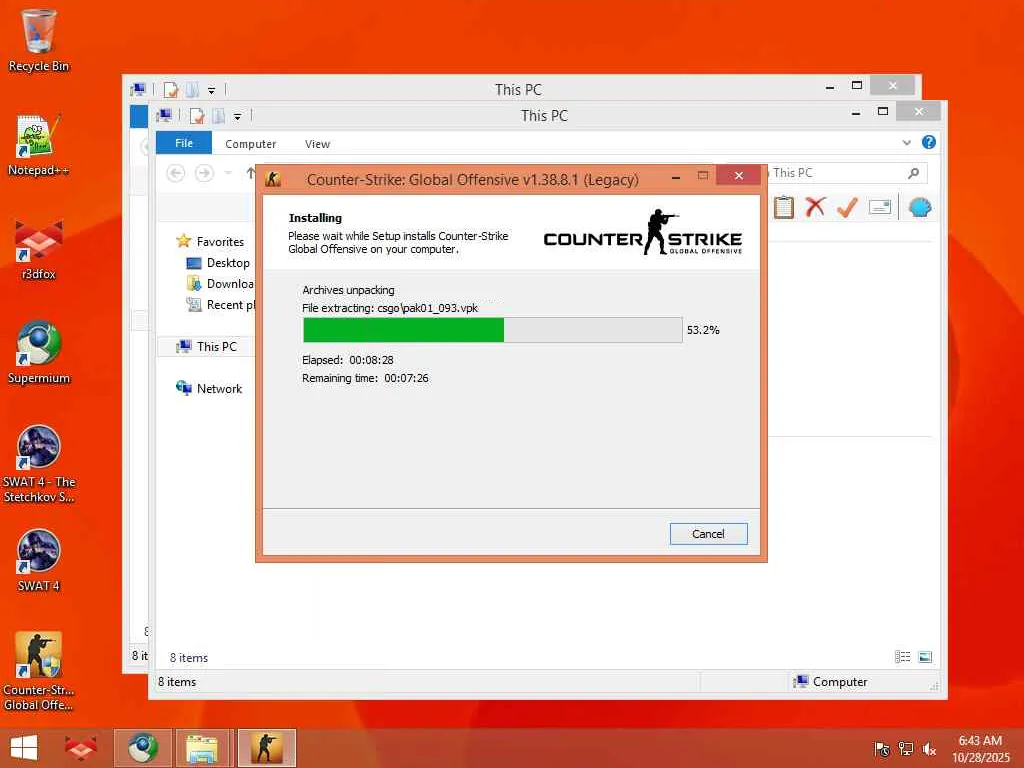Click the search magnifier icon

coord(913,173)
